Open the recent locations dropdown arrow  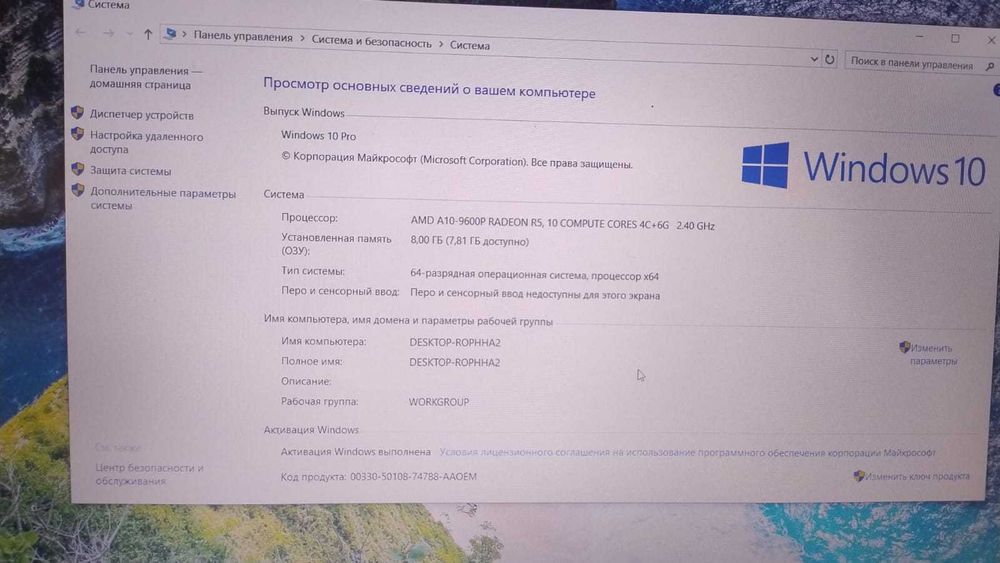pyautogui.click(x=129, y=33)
